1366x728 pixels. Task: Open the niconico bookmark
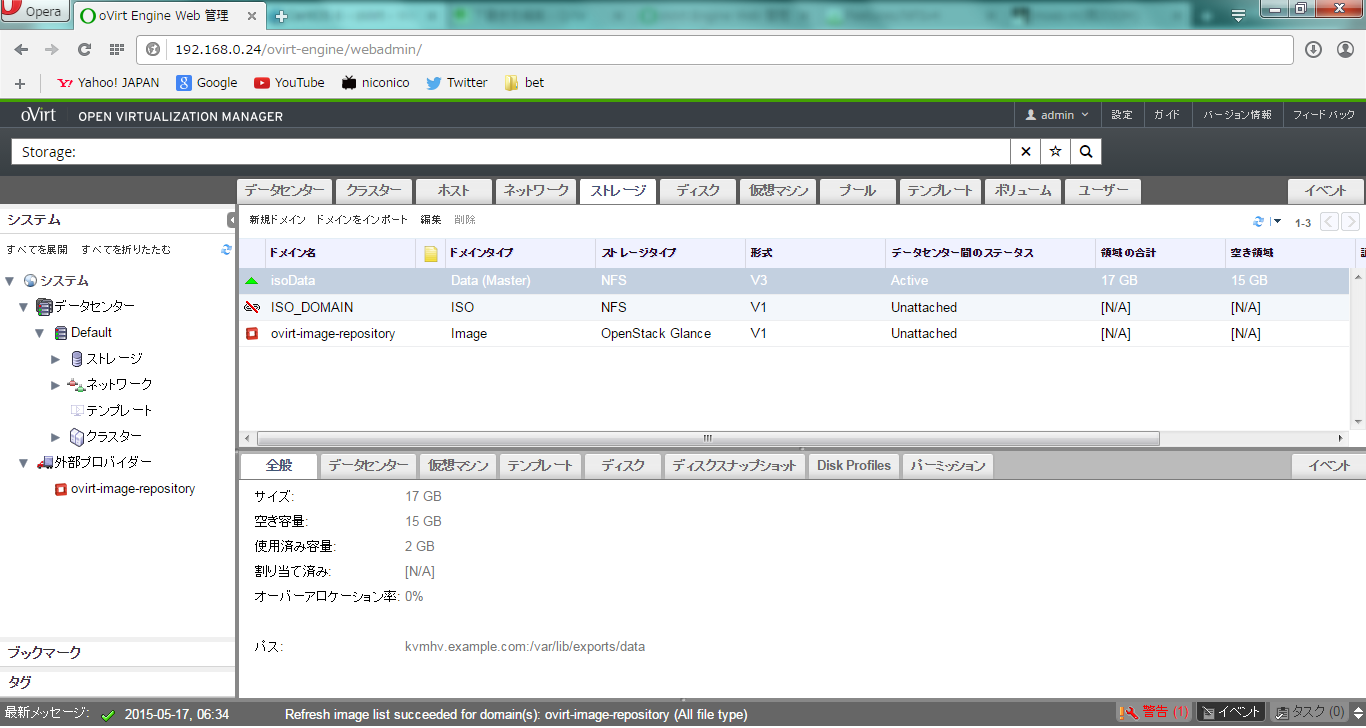click(375, 83)
